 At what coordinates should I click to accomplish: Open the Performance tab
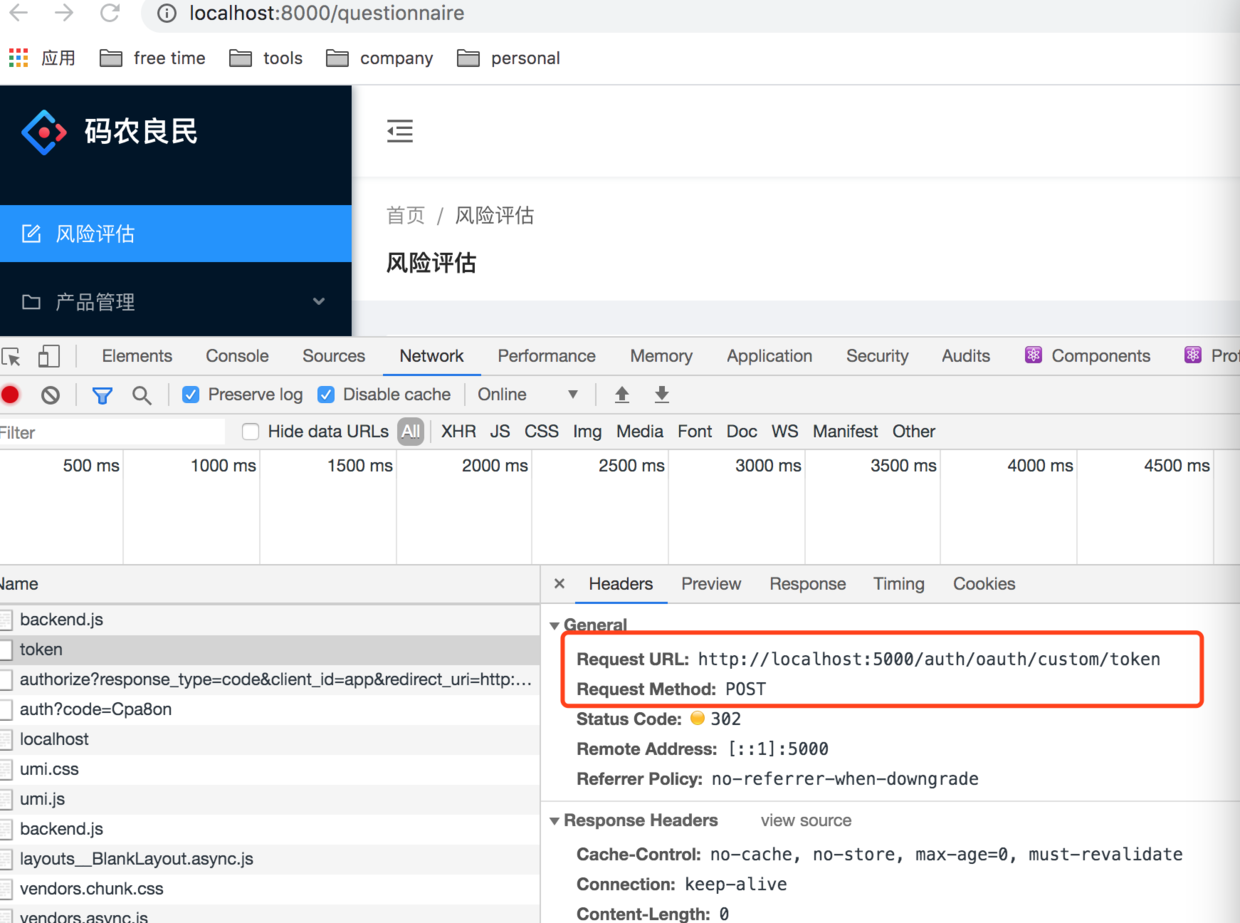(547, 356)
